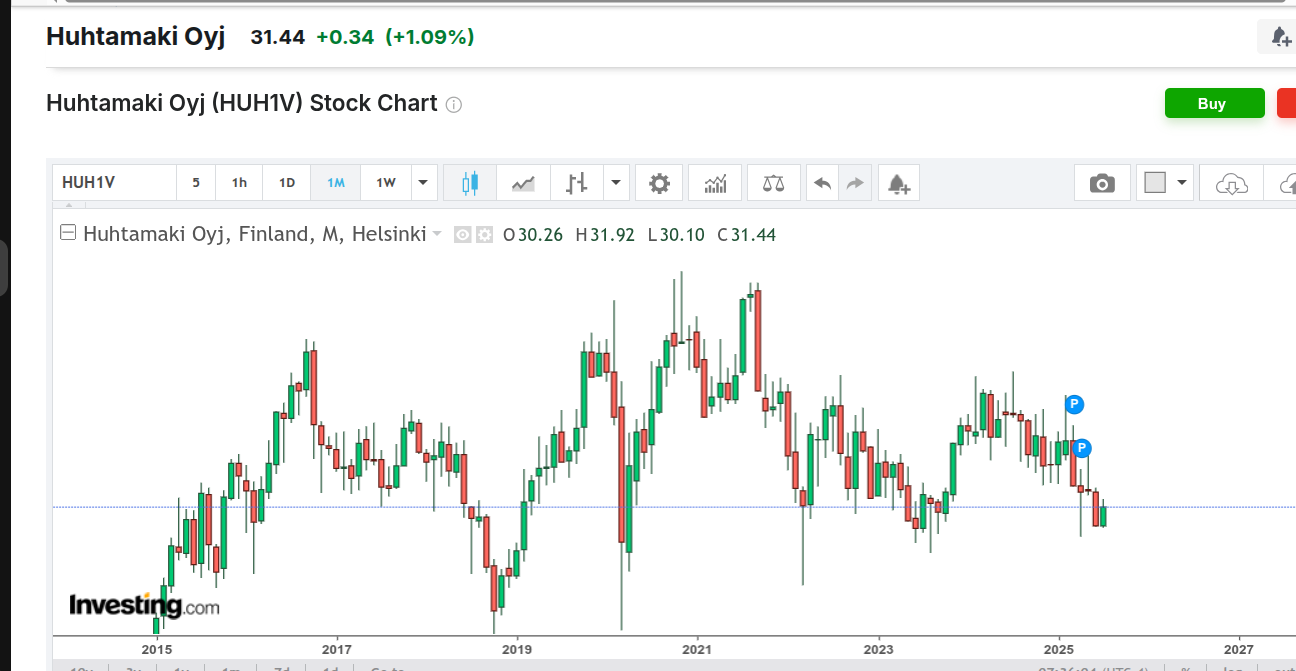
Task: Redo the chart action
Action: pyautogui.click(x=855, y=183)
